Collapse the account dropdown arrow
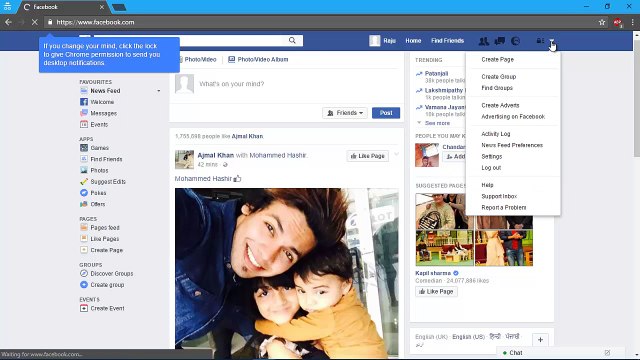 point(551,41)
